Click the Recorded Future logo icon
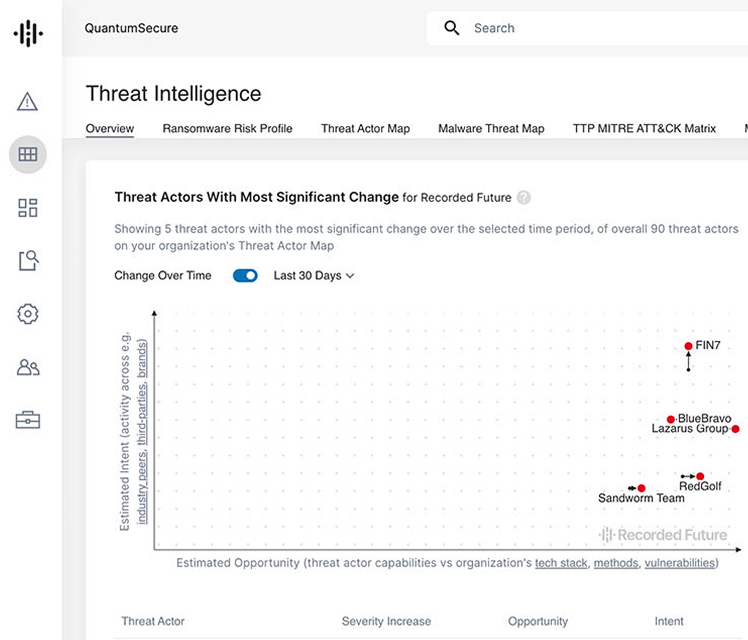The height and width of the screenshot is (640, 748). 28,33
